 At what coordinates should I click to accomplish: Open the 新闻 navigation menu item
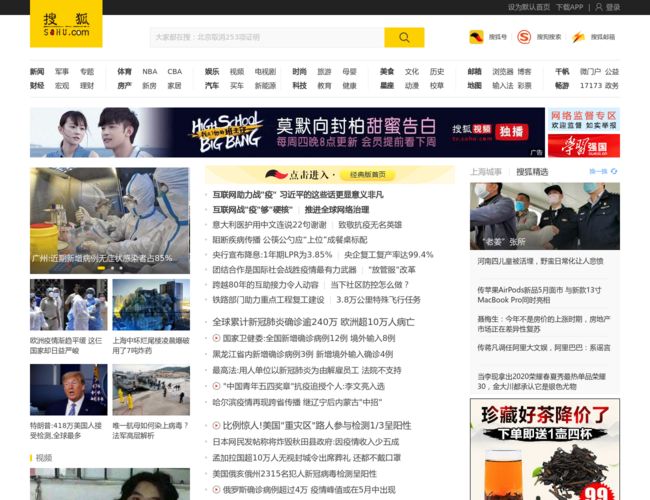37,72
